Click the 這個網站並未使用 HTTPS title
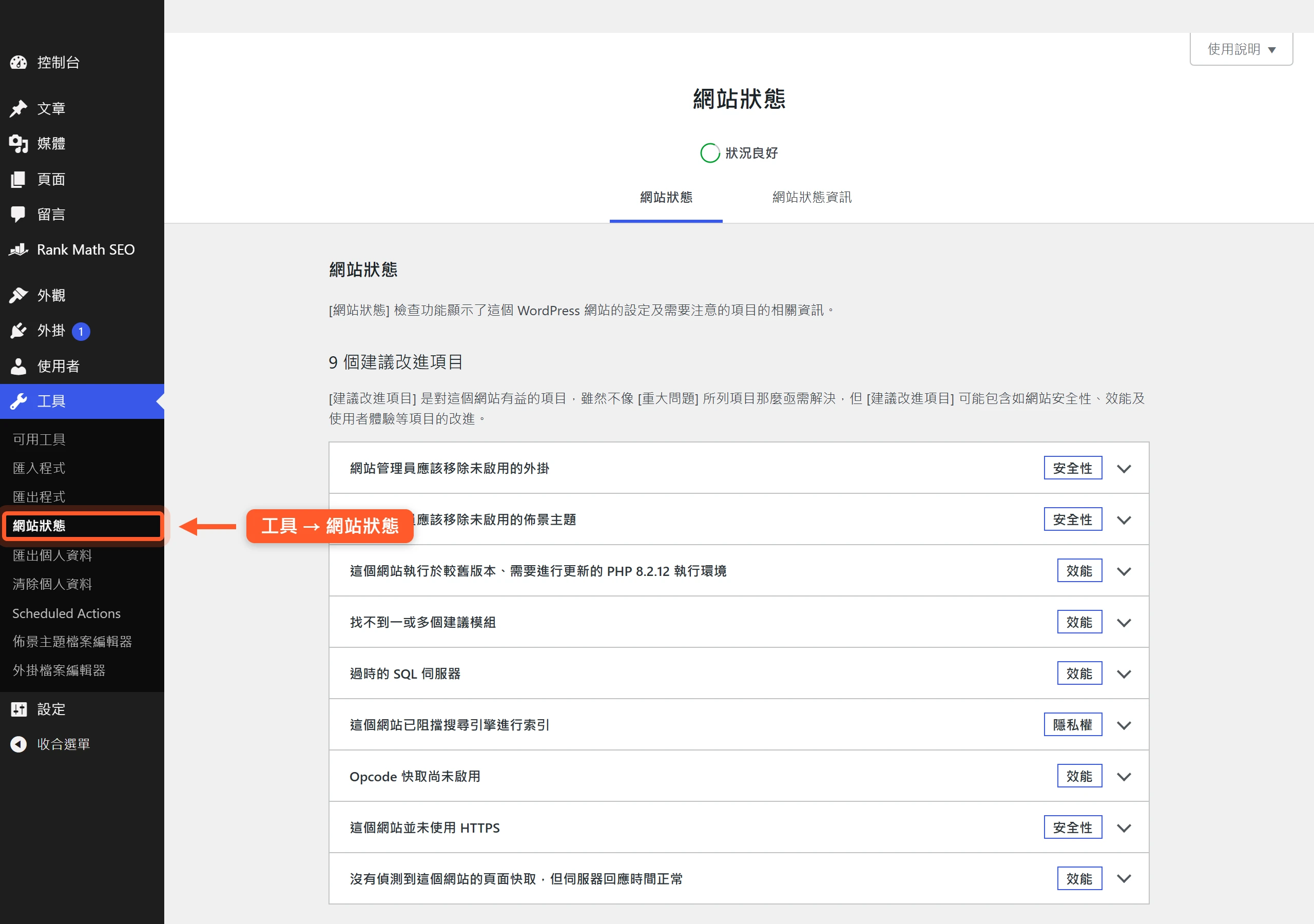This screenshot has width=1314, height=924. click(424, 829)
